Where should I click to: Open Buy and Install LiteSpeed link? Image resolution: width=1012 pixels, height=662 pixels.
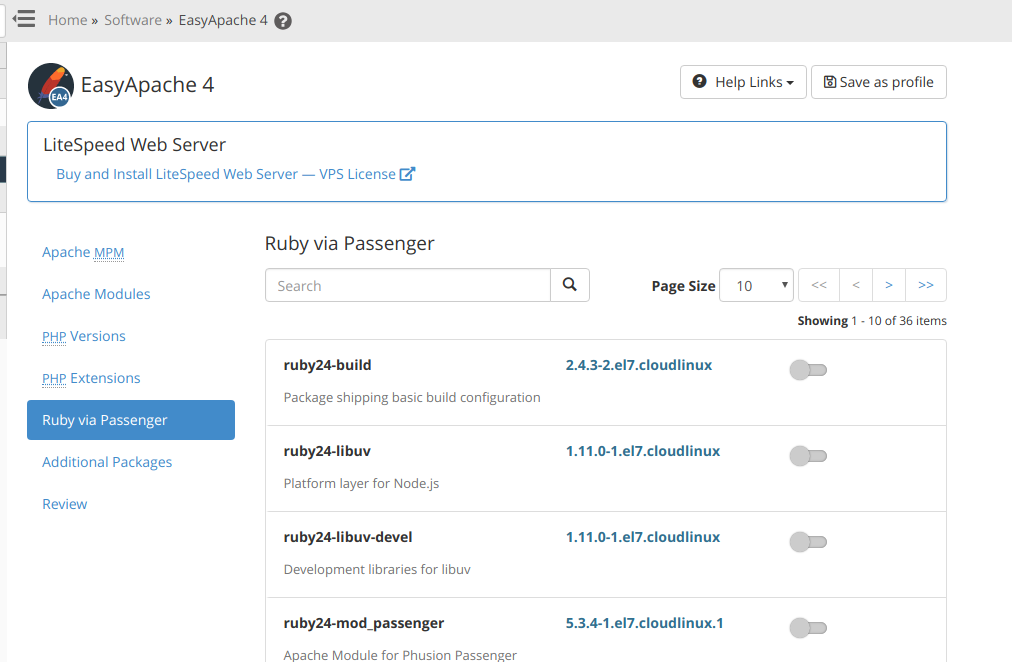click(x=235, y=174)
